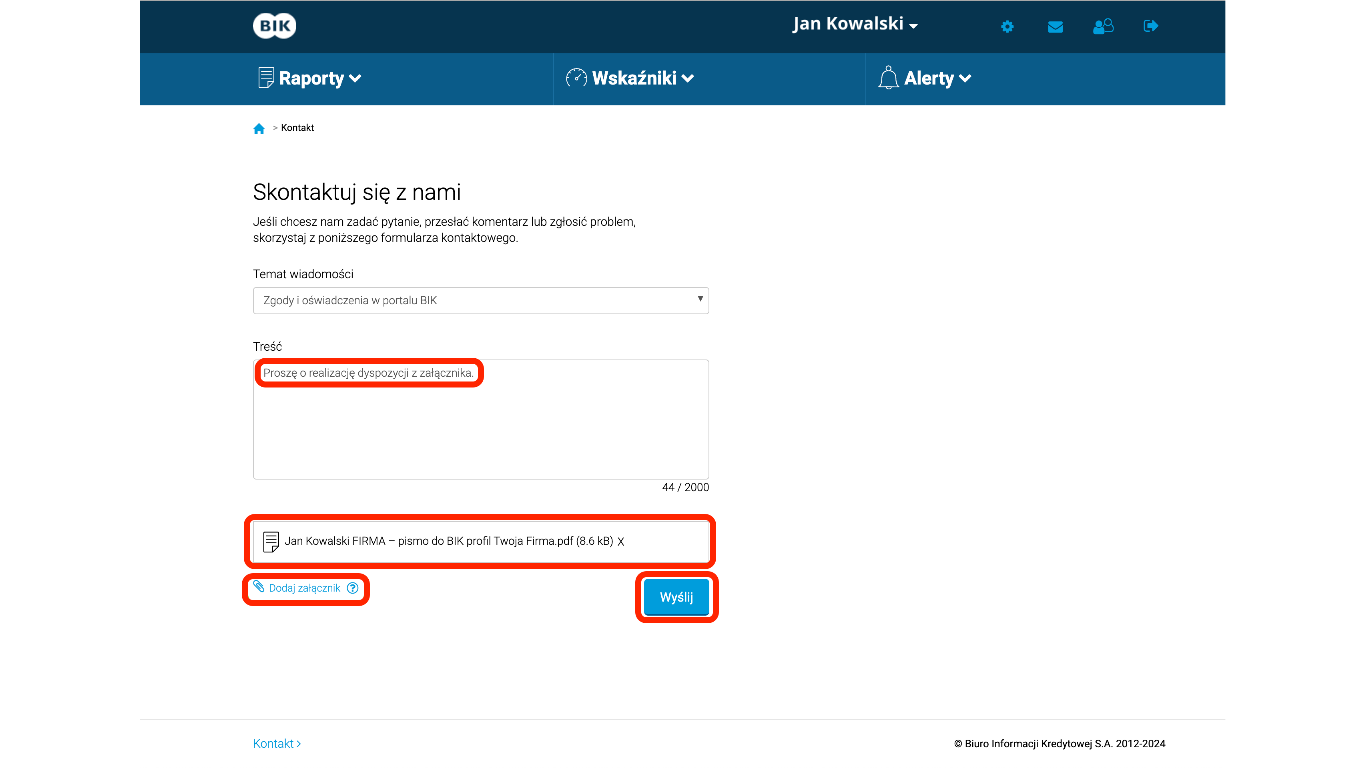Screen dimensions: 1366x768
Task: Click the Kontakt footer link
Action: coord(277,744)
